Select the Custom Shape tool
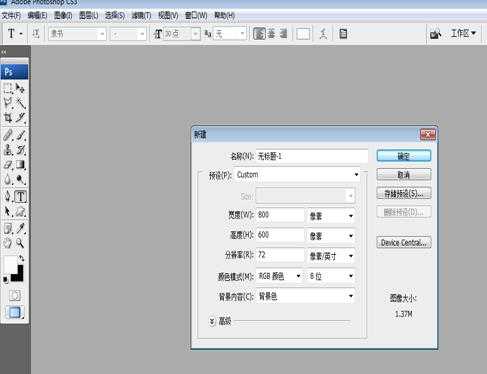This screenshot has width=487, height=374. (x=20, y=212)
